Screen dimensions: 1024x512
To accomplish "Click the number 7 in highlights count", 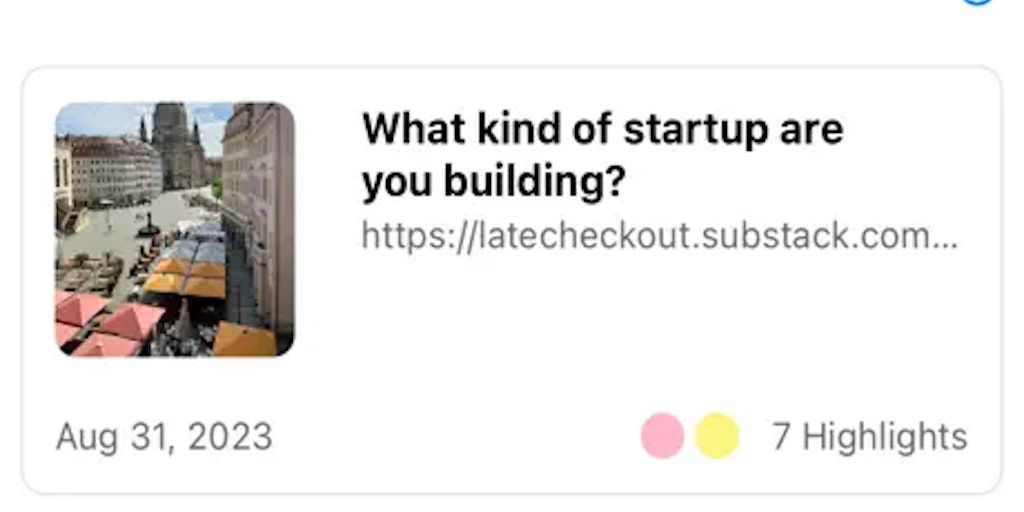I will pos(782,437).
